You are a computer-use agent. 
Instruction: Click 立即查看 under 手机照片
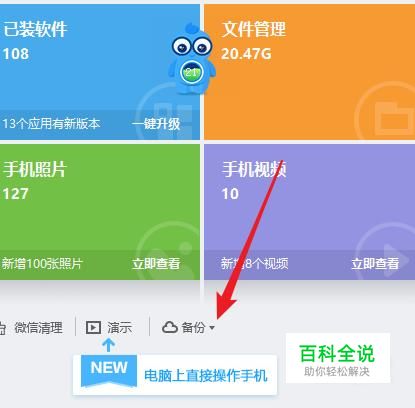(156, 264)
